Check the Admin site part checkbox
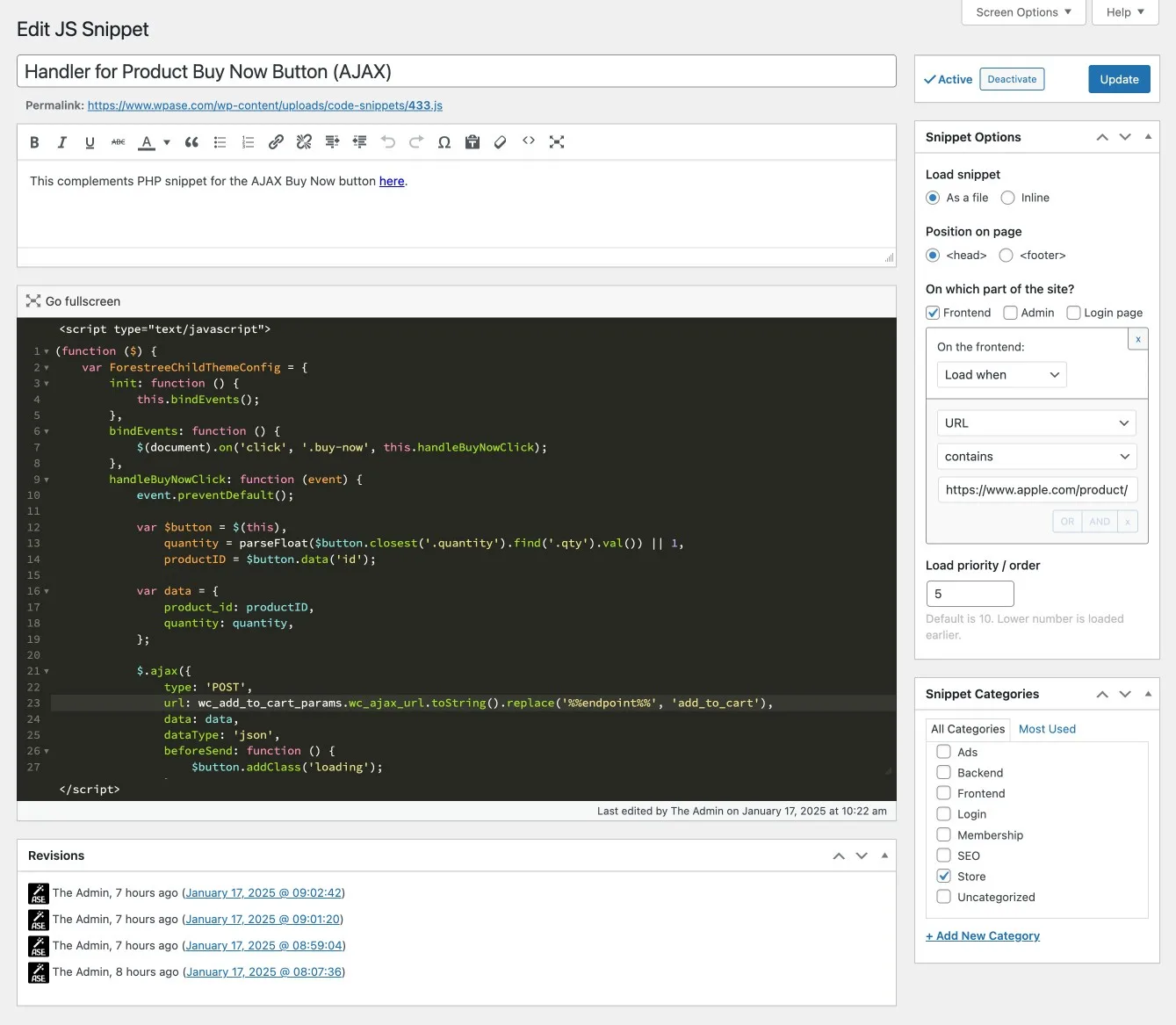The image size is (1176, 1025). tap(1011, 313)
